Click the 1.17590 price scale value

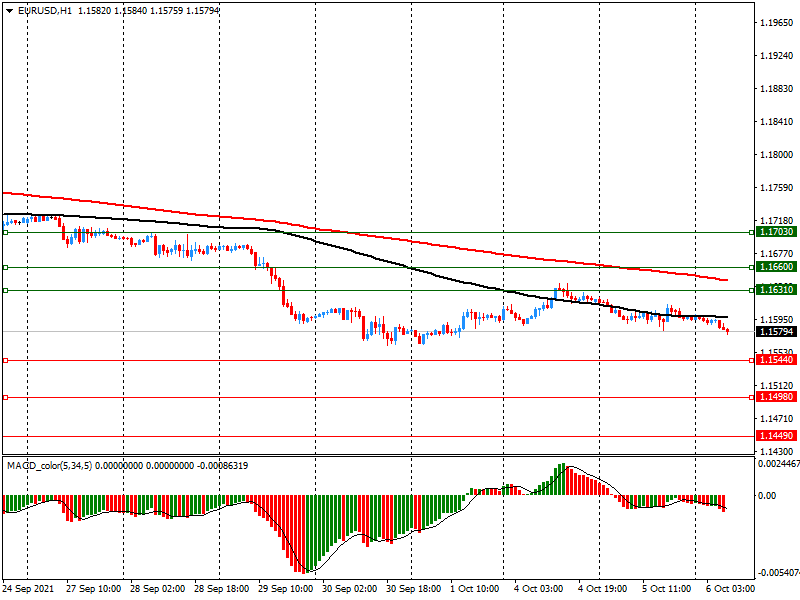(x=777, y=188)
